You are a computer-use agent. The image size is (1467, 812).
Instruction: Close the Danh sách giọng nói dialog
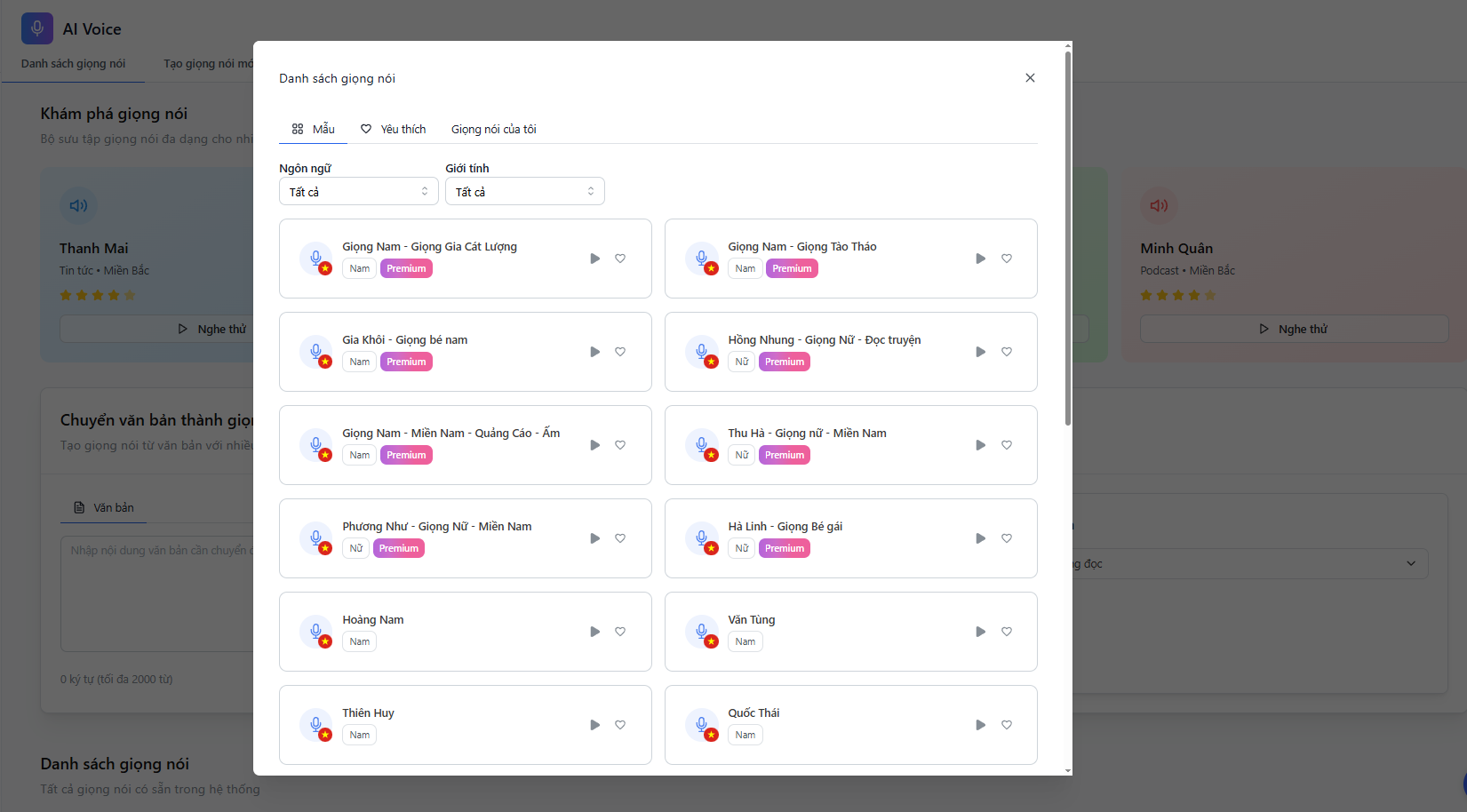(1030, 78)
